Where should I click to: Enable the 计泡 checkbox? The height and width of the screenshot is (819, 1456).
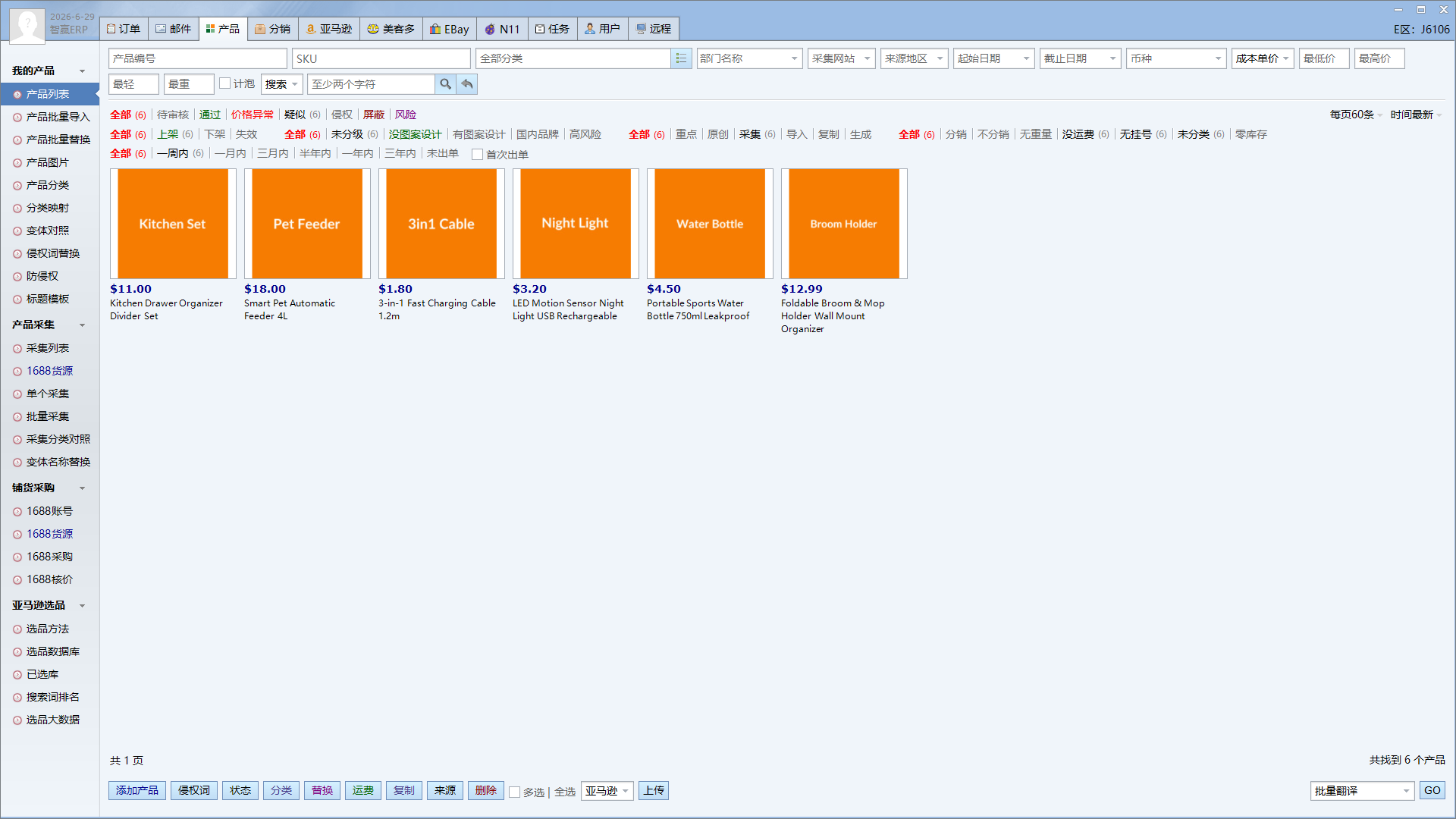(x=224, y=83)
